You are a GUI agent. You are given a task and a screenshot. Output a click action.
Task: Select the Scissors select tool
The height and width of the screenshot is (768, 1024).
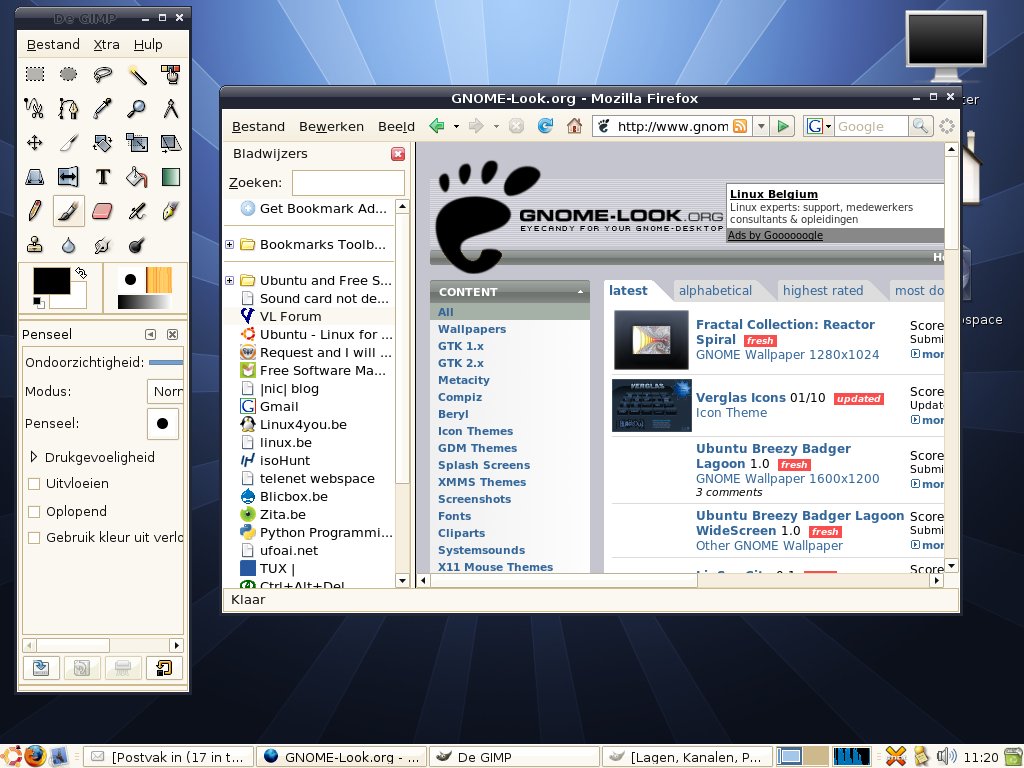35,108
